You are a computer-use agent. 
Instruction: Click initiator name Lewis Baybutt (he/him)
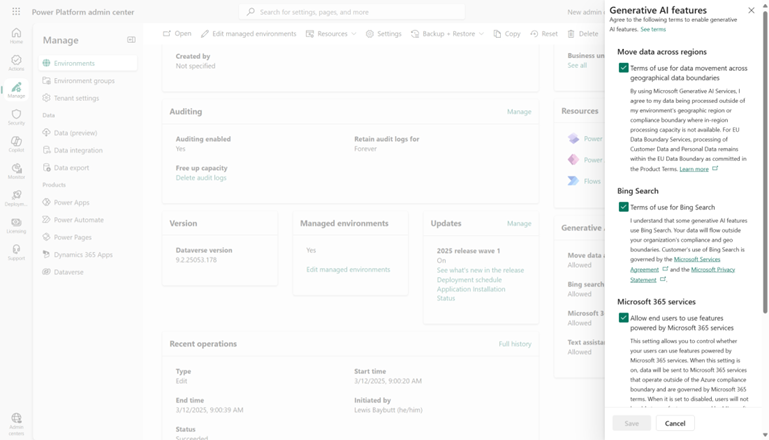(x=388, y=410)
